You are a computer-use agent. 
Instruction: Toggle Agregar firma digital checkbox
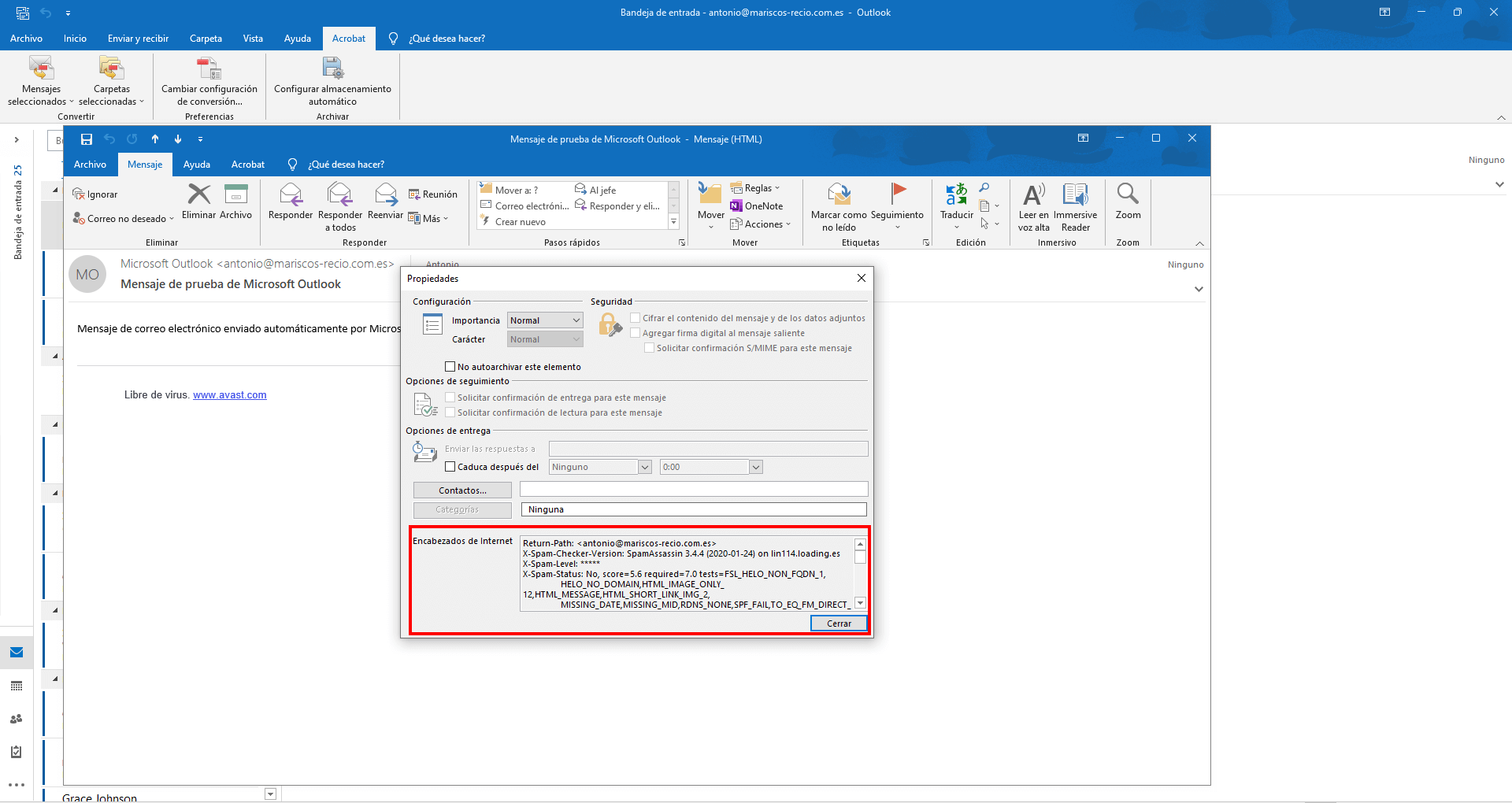pos(635,333)
